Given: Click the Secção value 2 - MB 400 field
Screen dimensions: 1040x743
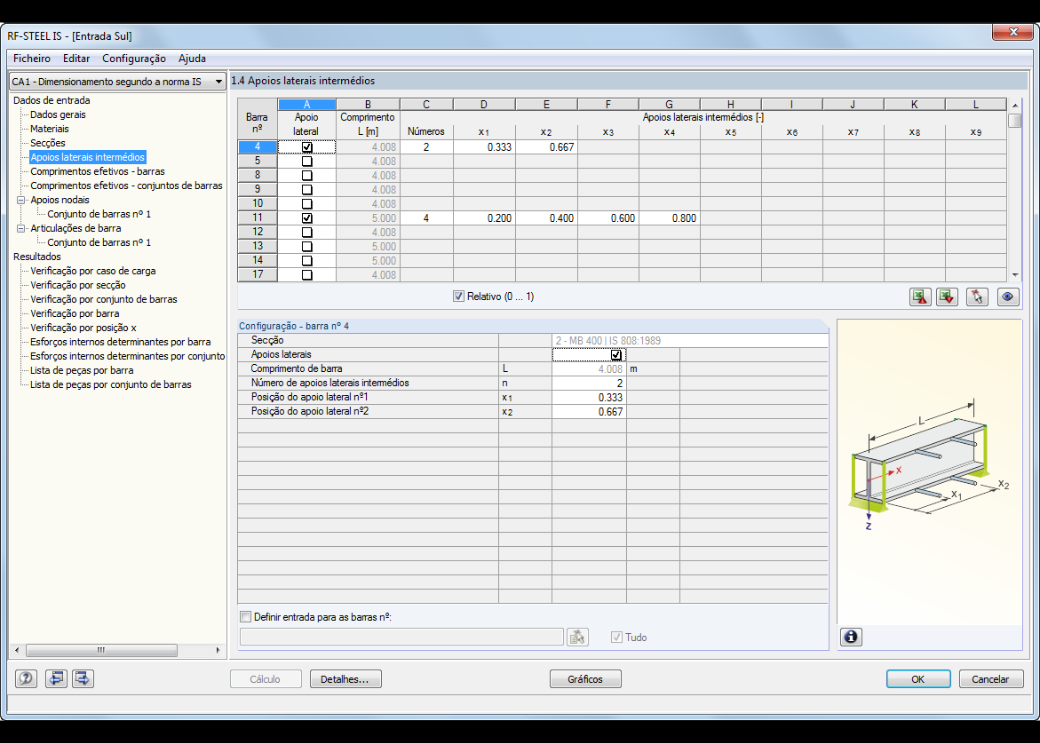Looking at the screenshot, I should tap(690, 340).
